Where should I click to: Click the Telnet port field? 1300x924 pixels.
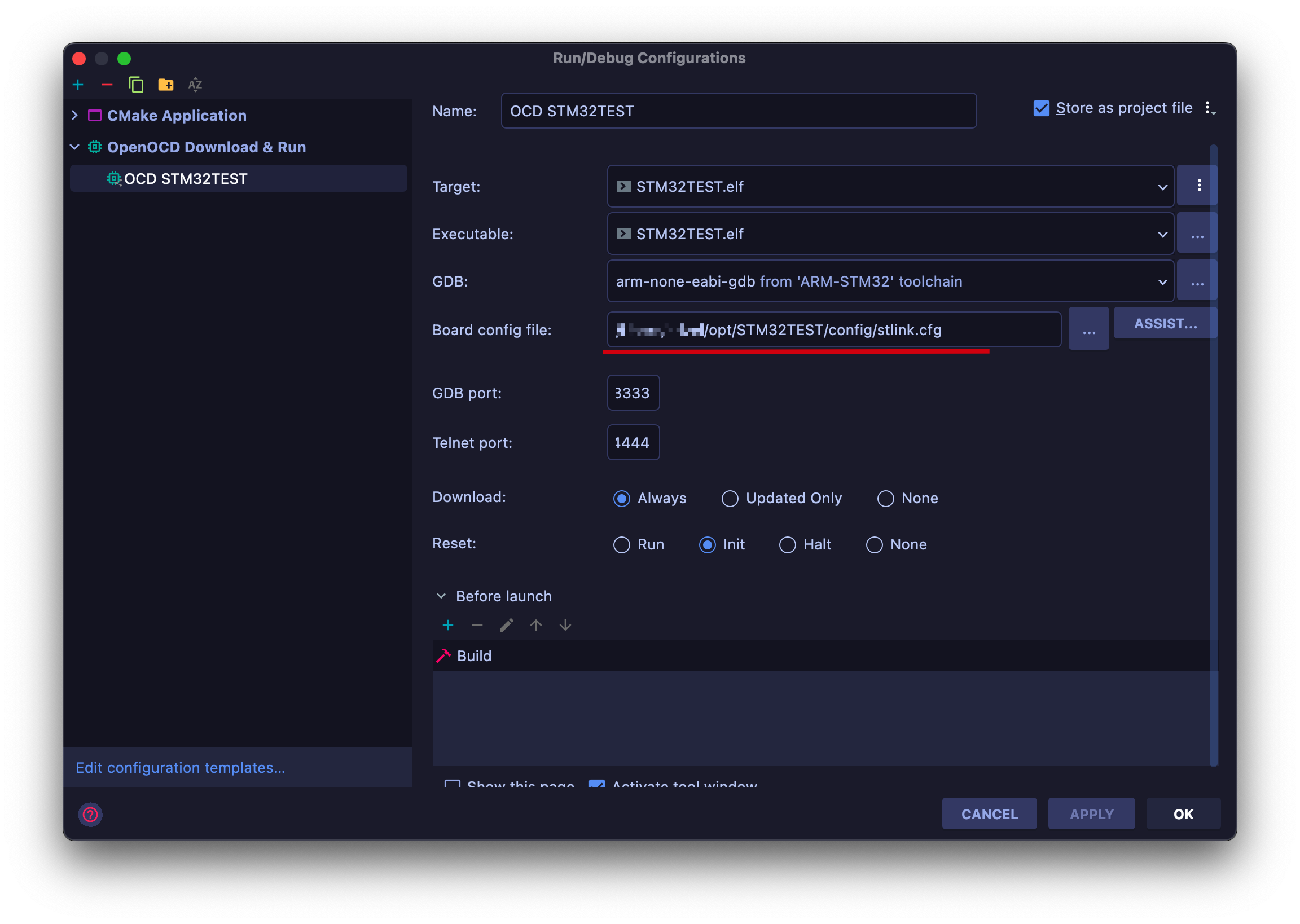tap(633, 442)
